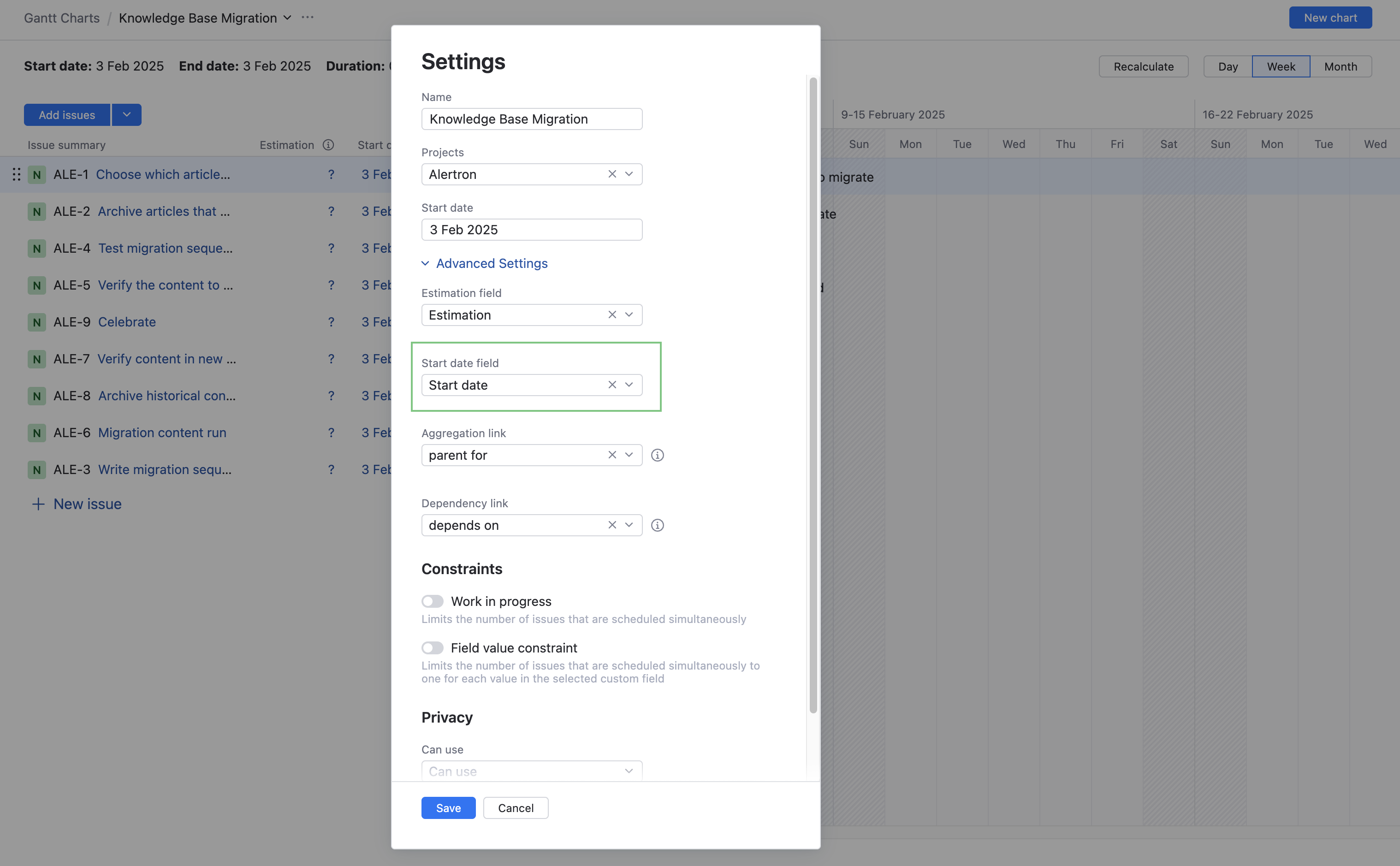1400x866 pixels.
Task: Clear the Alertron project selection
Action: [x=612, y=174]
